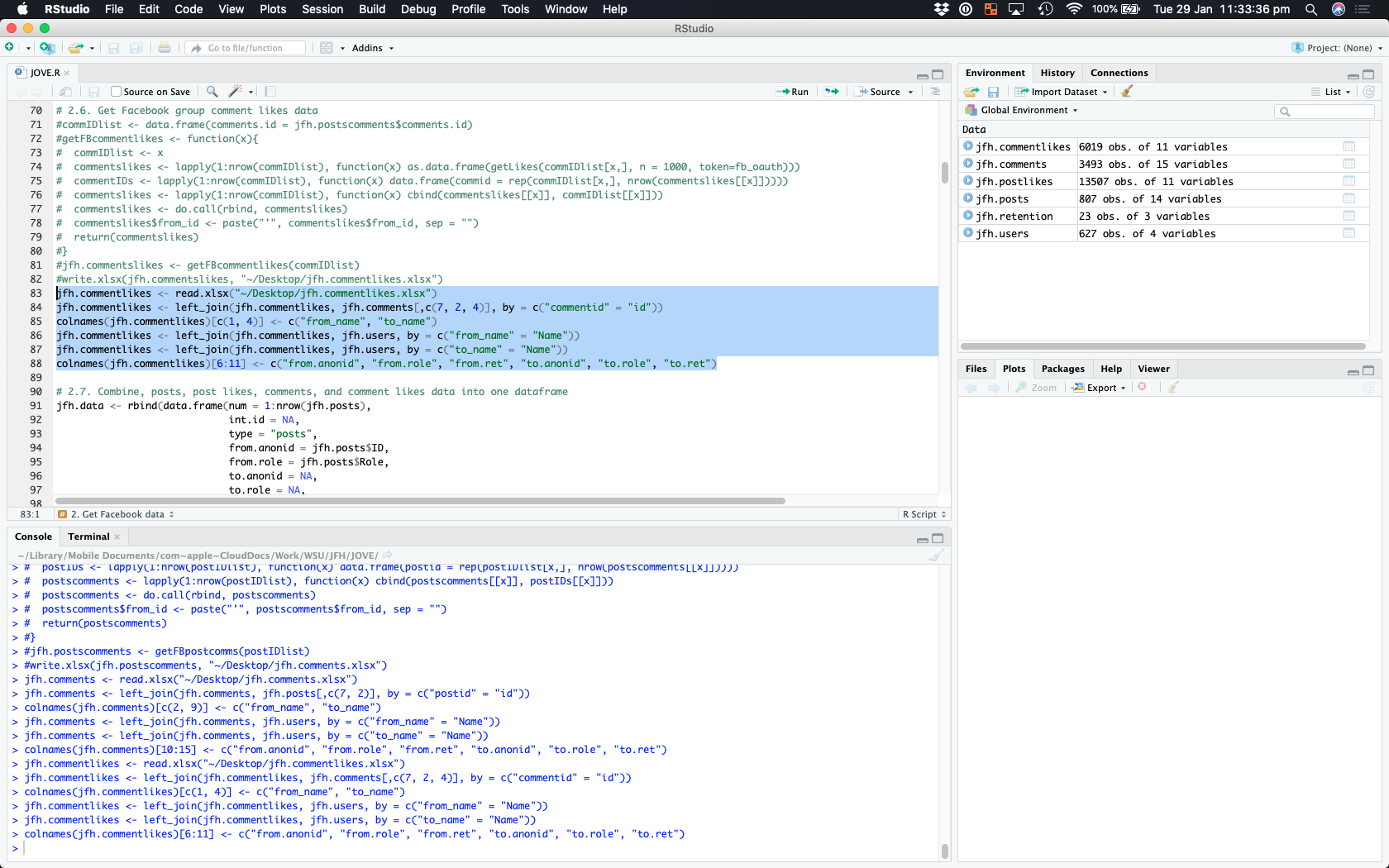The width and height of the screenshot is (1389, 868).
Task: Click the compile report notebook icon
Action: pyautogui.click(x=270, y=92)
